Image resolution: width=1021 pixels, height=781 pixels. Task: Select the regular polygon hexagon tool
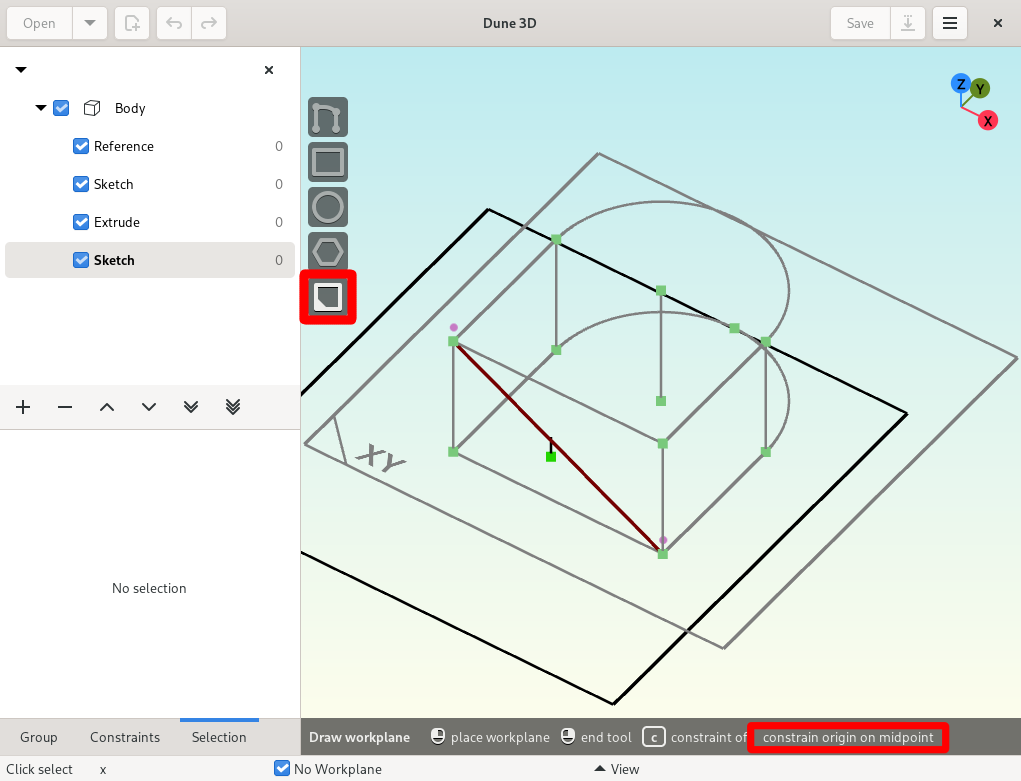(328, 251)
